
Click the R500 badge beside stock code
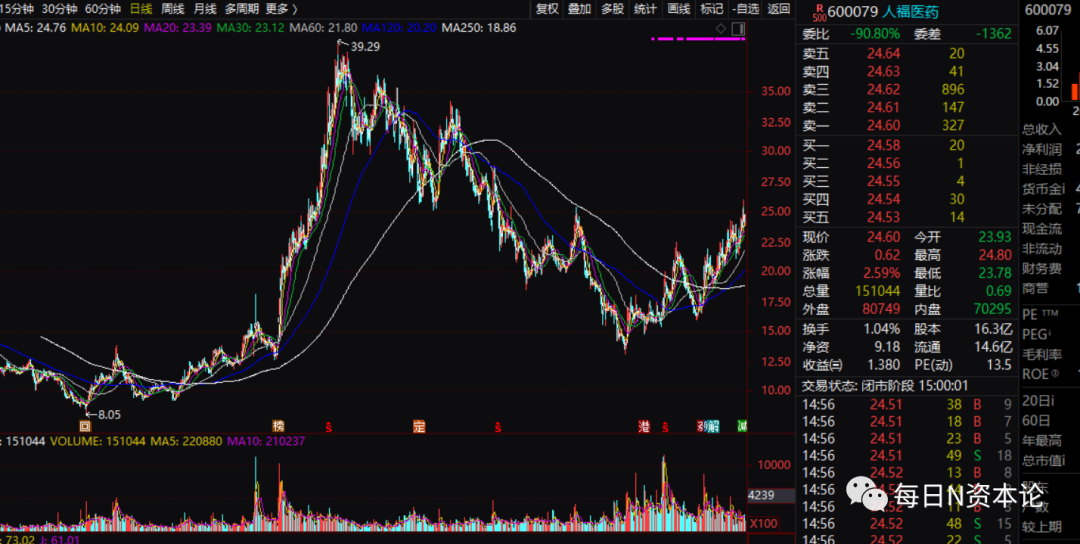(x=818, y=12)
